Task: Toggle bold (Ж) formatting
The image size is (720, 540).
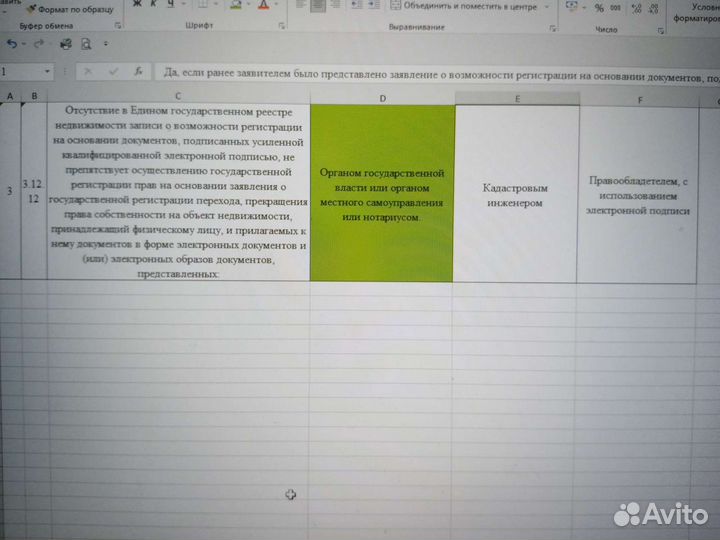Action: coord(137,4)
